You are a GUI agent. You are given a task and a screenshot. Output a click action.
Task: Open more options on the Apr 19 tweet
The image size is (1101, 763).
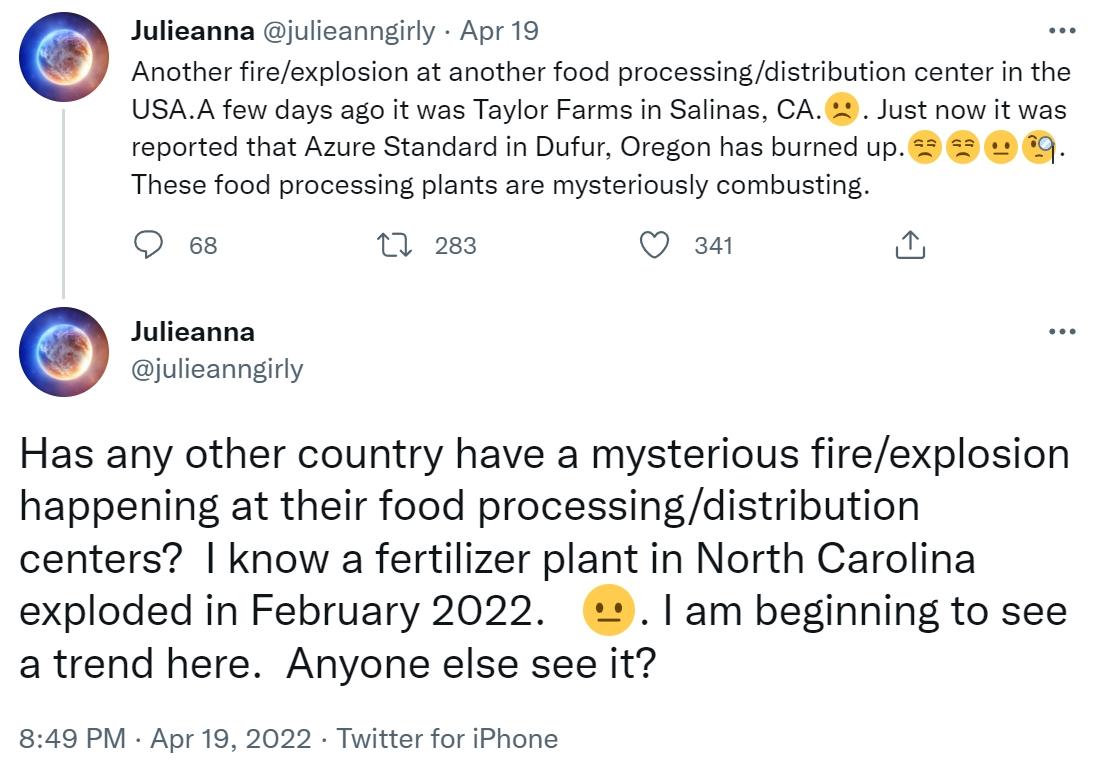click(1061, 31)
